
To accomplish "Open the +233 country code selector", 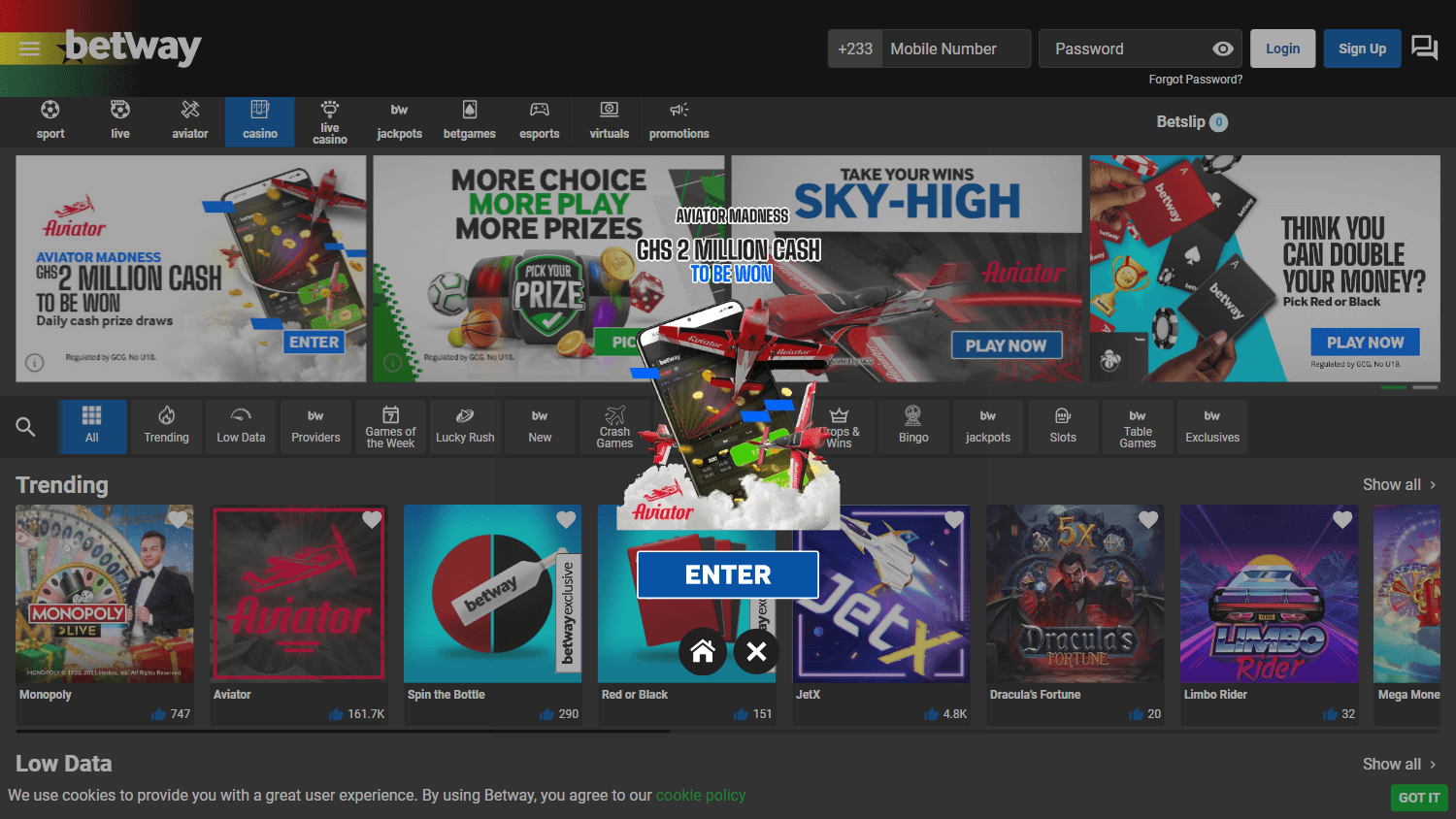I will click(855, 49).
